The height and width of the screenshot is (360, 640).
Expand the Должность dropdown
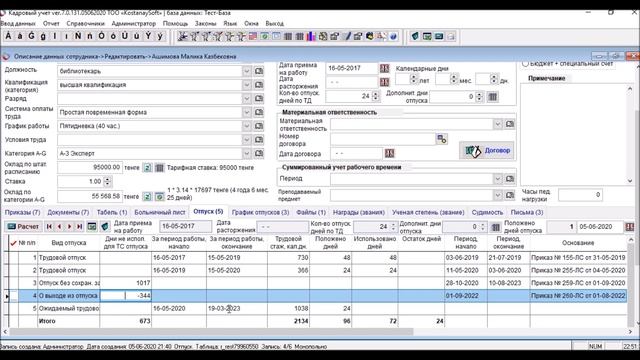coord(247,71)
